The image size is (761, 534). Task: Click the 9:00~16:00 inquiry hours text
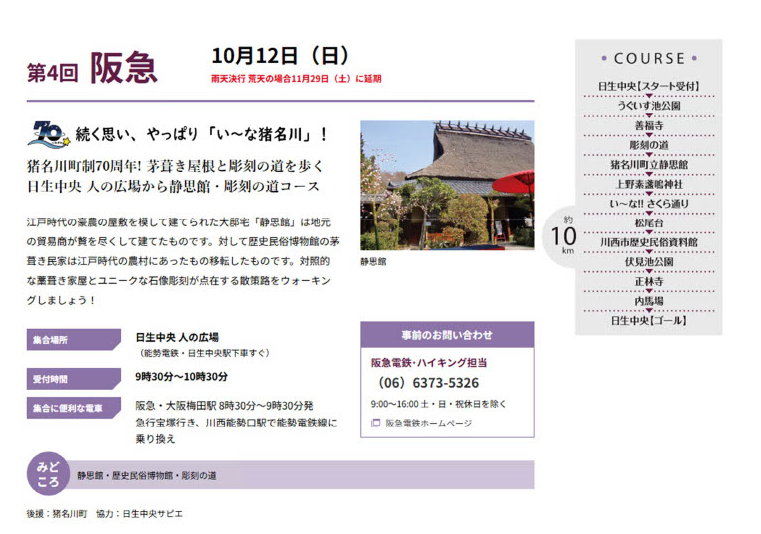[x=439, y=404]
